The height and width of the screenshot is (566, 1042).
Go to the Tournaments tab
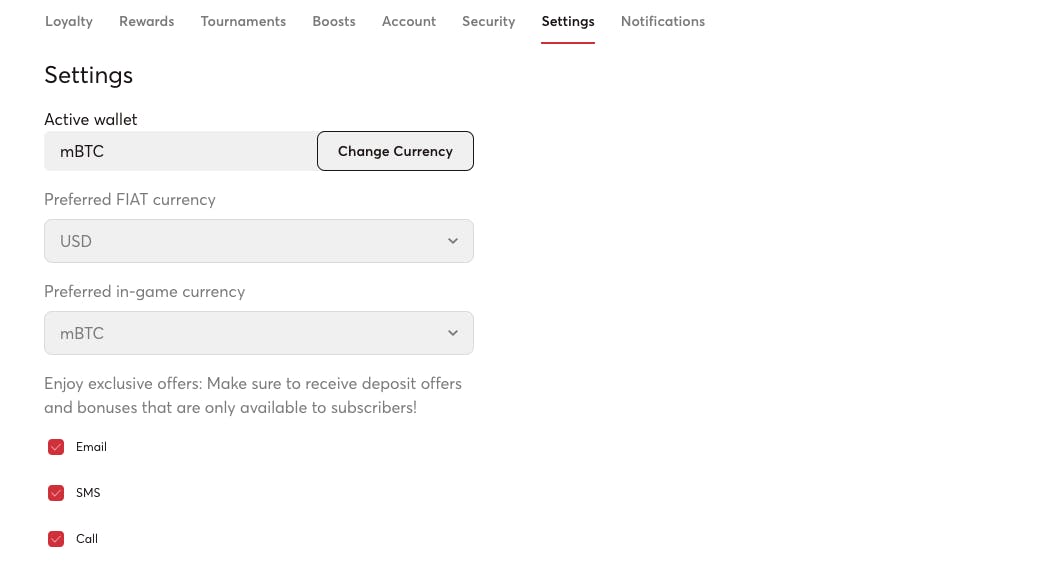click(x=243, y=21)
